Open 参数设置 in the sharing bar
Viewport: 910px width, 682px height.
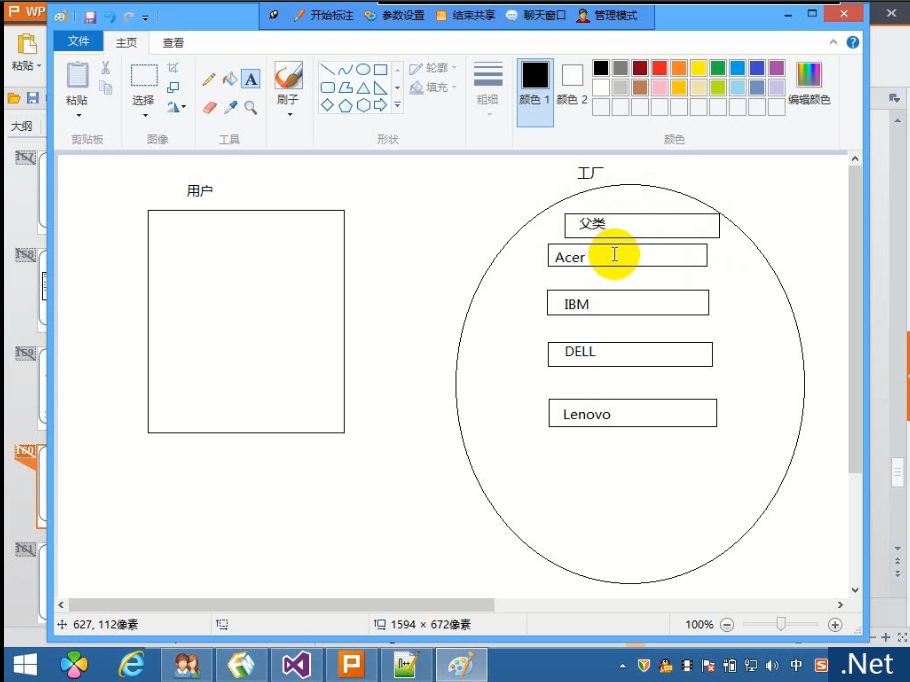coord(395,15)
